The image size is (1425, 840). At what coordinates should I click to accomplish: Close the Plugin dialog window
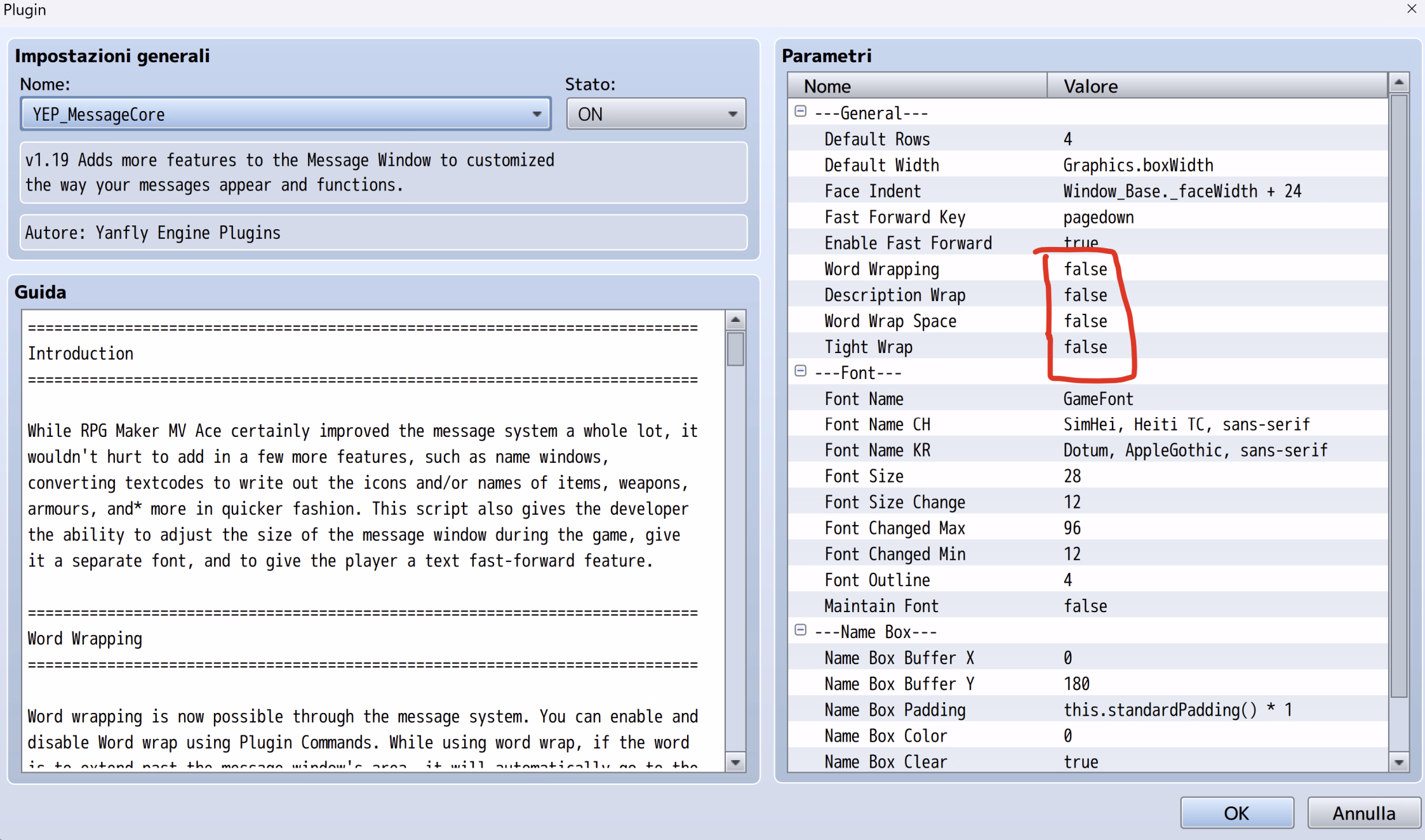1411,9
